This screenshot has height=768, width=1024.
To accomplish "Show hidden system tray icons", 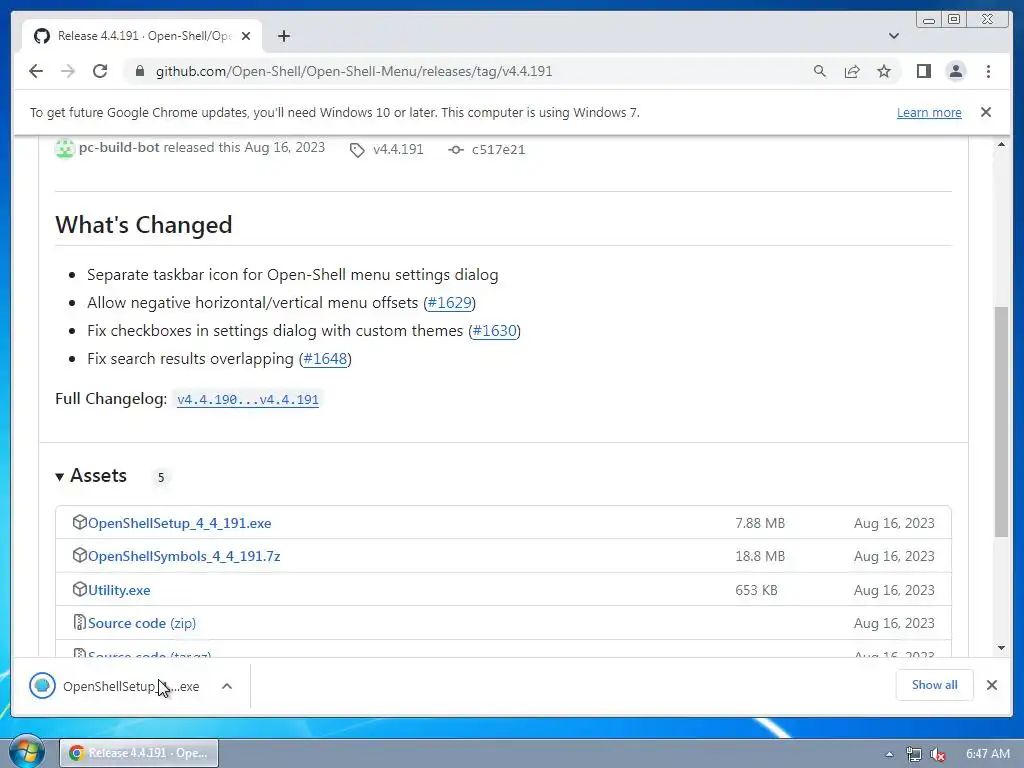I will click(889, 754).
